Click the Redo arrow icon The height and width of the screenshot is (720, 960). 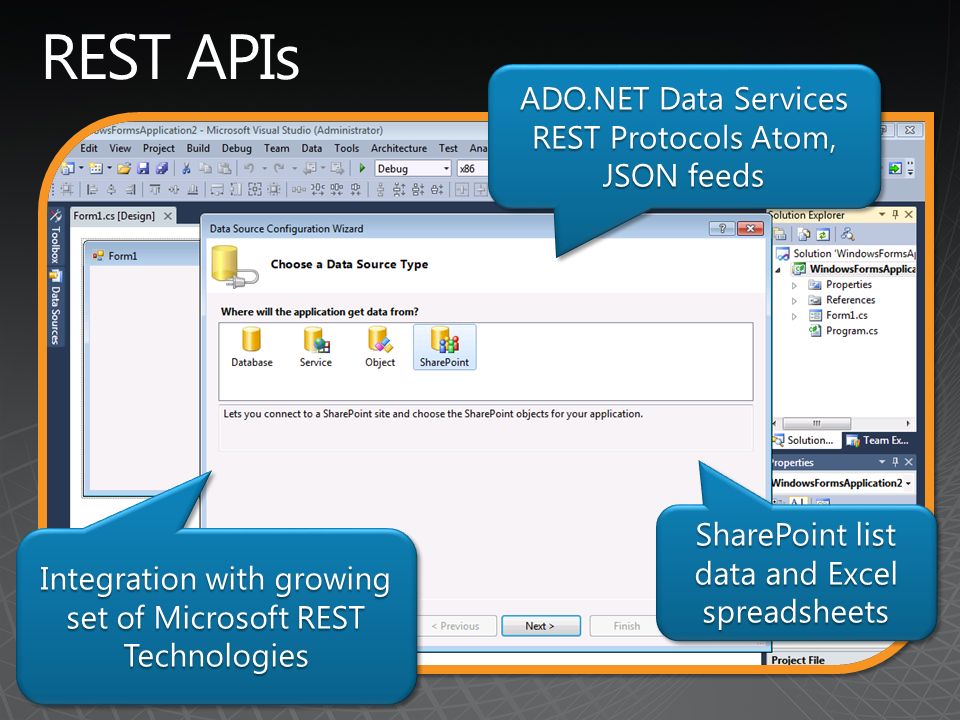pyautogui.click(x=279, y=168)
